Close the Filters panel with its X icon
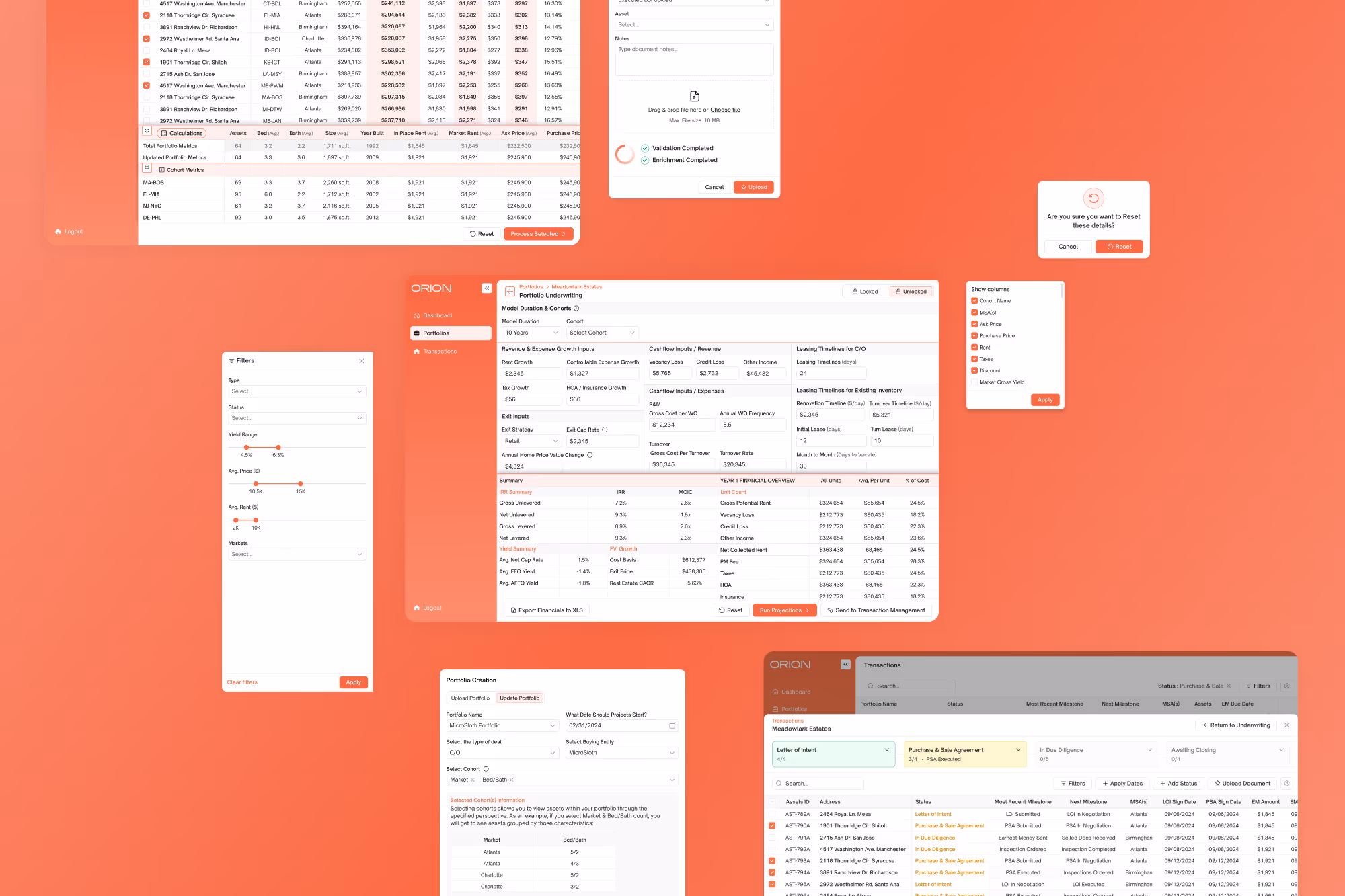The width and height of the screenshot is (1345, 896). 362,361
